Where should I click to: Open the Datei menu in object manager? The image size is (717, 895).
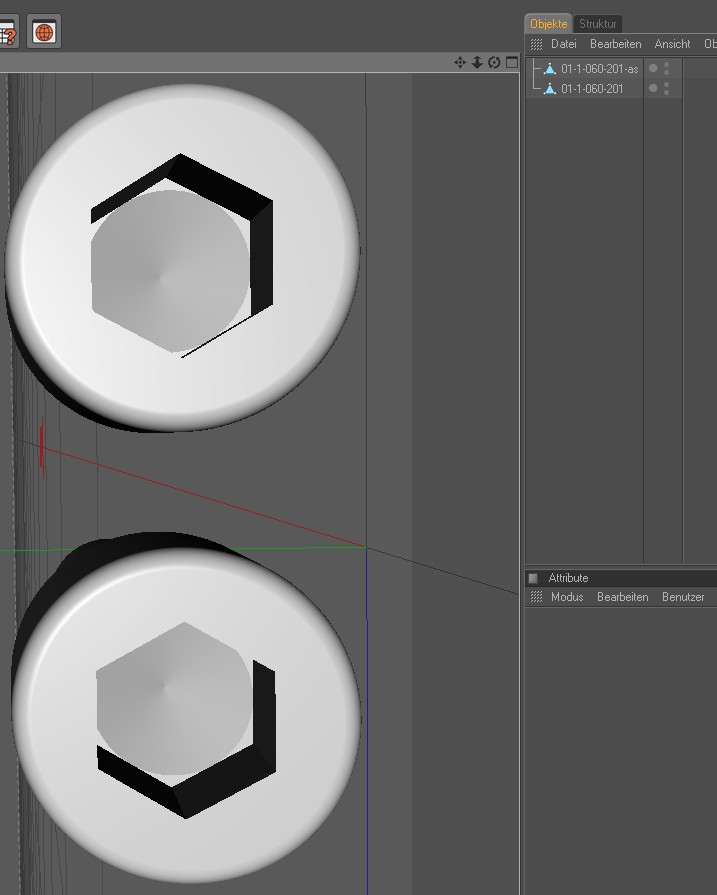point(563,44)
